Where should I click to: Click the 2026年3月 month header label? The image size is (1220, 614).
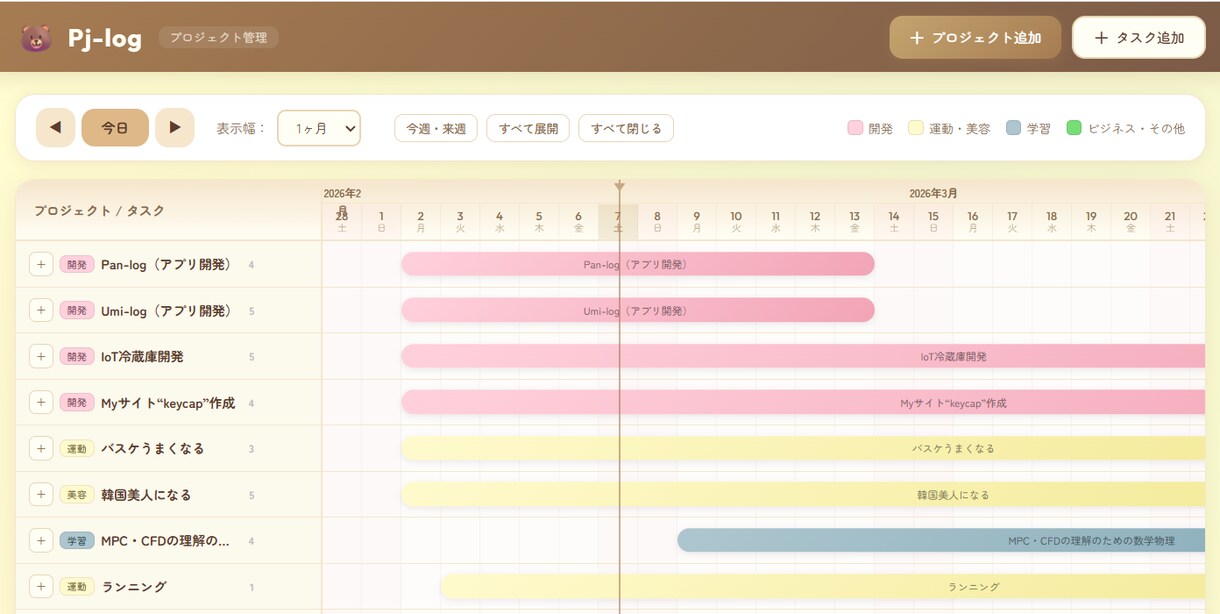(x=933, y=193)
